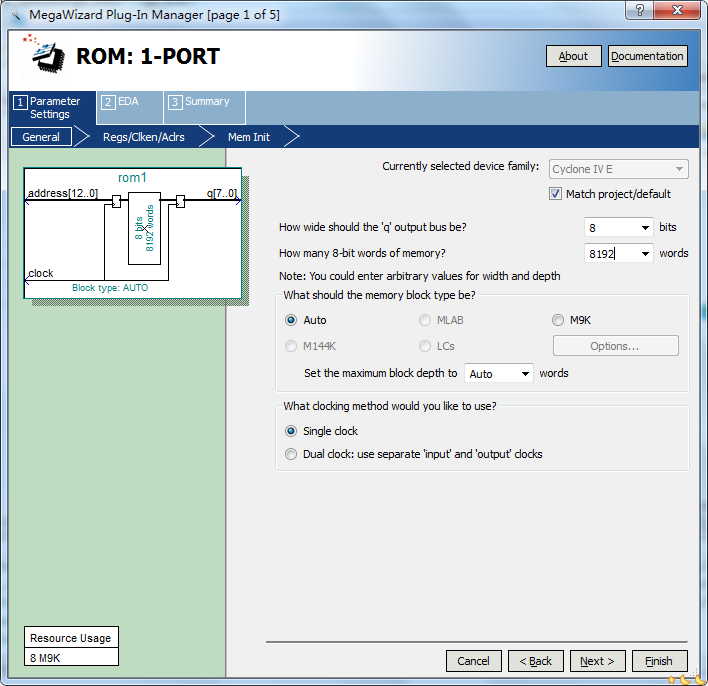Screen dimensions: 708x686
Task: Go to Mem Init sub-page
Action: 249,137
